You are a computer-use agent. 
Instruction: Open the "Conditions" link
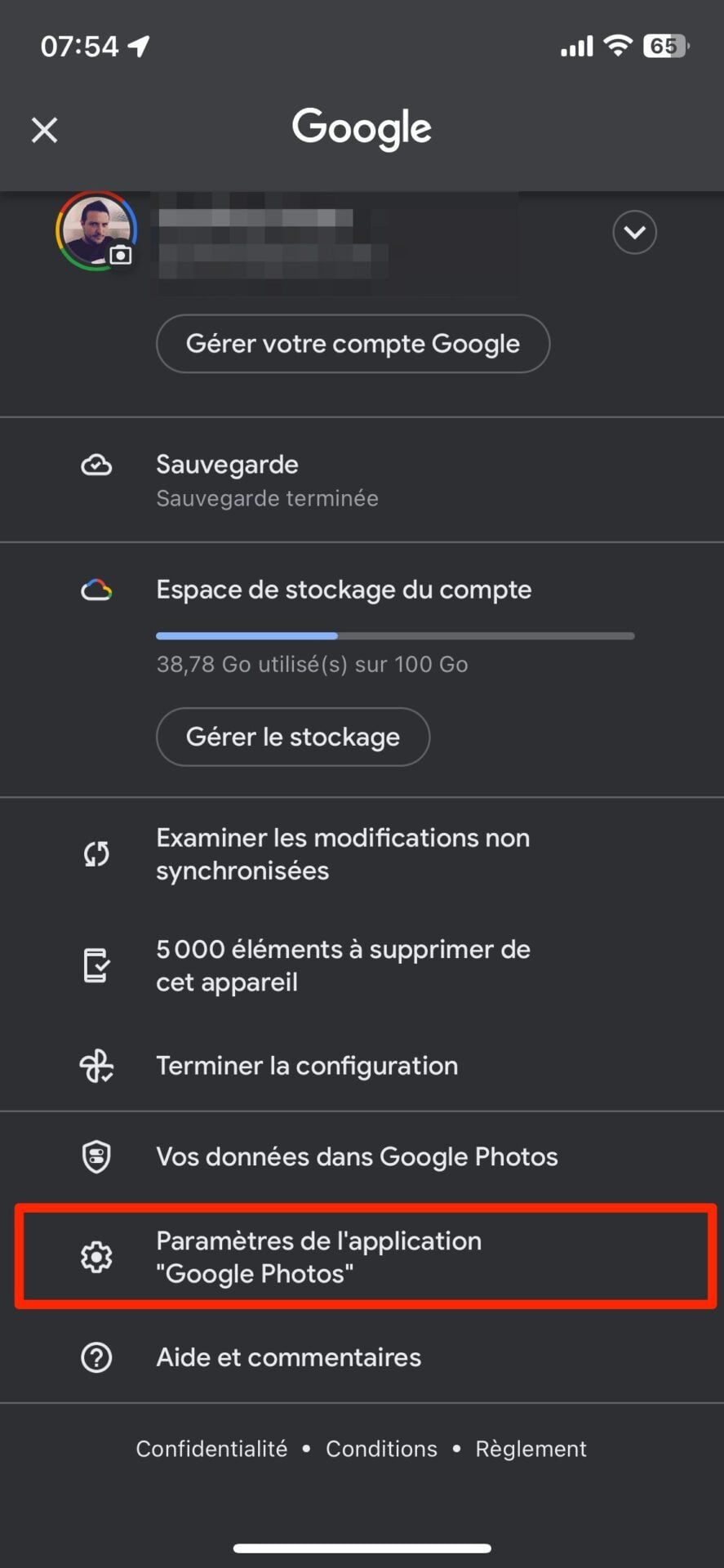coord(381,1449)
